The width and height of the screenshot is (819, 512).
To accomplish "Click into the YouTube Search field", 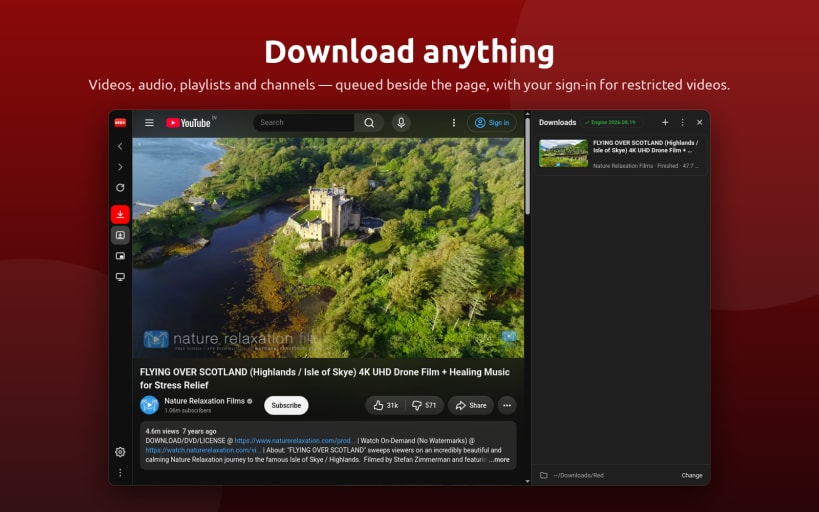I will (x=304, y=123).
